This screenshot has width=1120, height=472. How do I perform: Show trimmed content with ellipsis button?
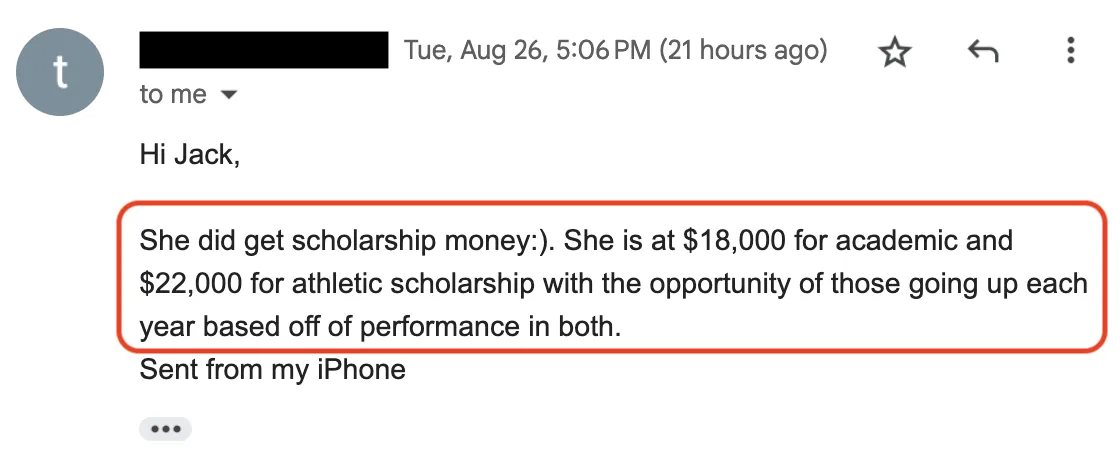[165, 429]
